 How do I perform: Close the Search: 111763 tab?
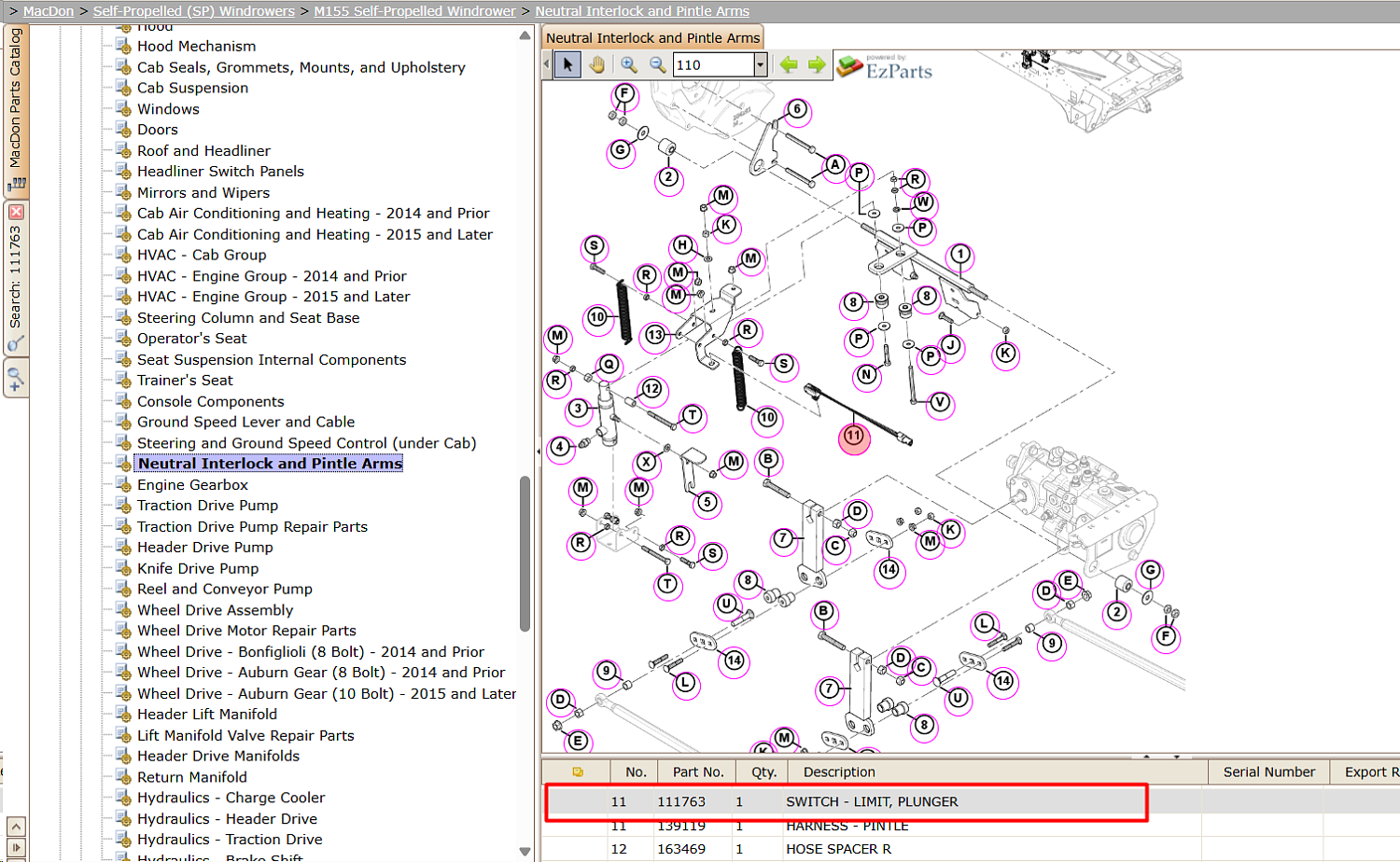coord(16,212)
